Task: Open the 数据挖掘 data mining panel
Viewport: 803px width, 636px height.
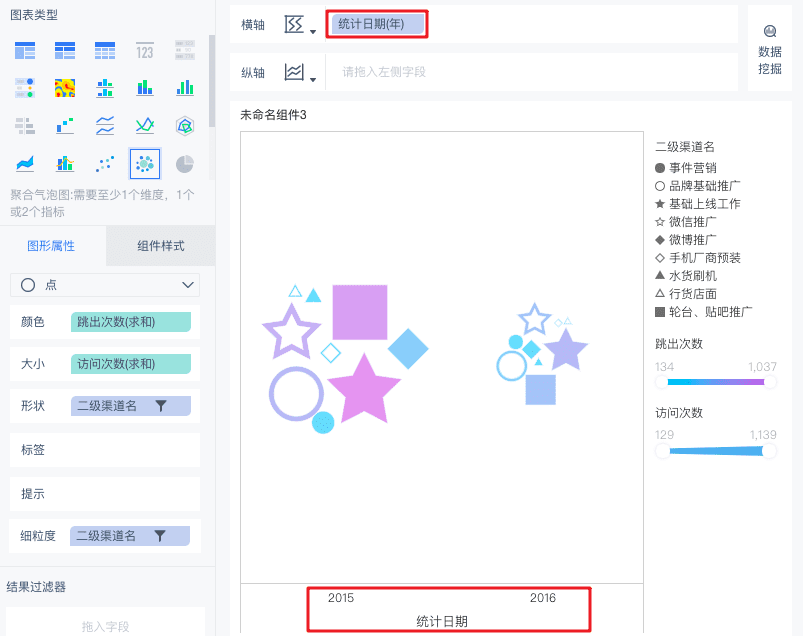Action: 770,50
